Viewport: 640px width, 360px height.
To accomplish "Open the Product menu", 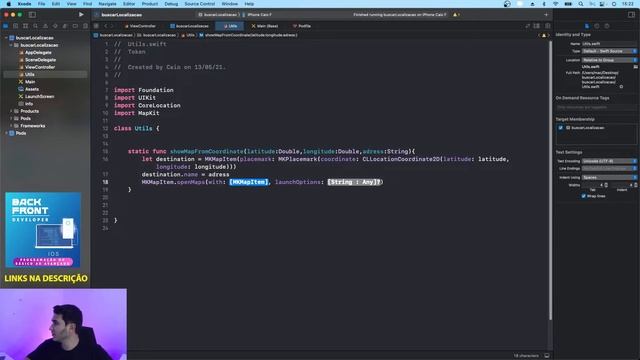I will click(x=150, y=4).
